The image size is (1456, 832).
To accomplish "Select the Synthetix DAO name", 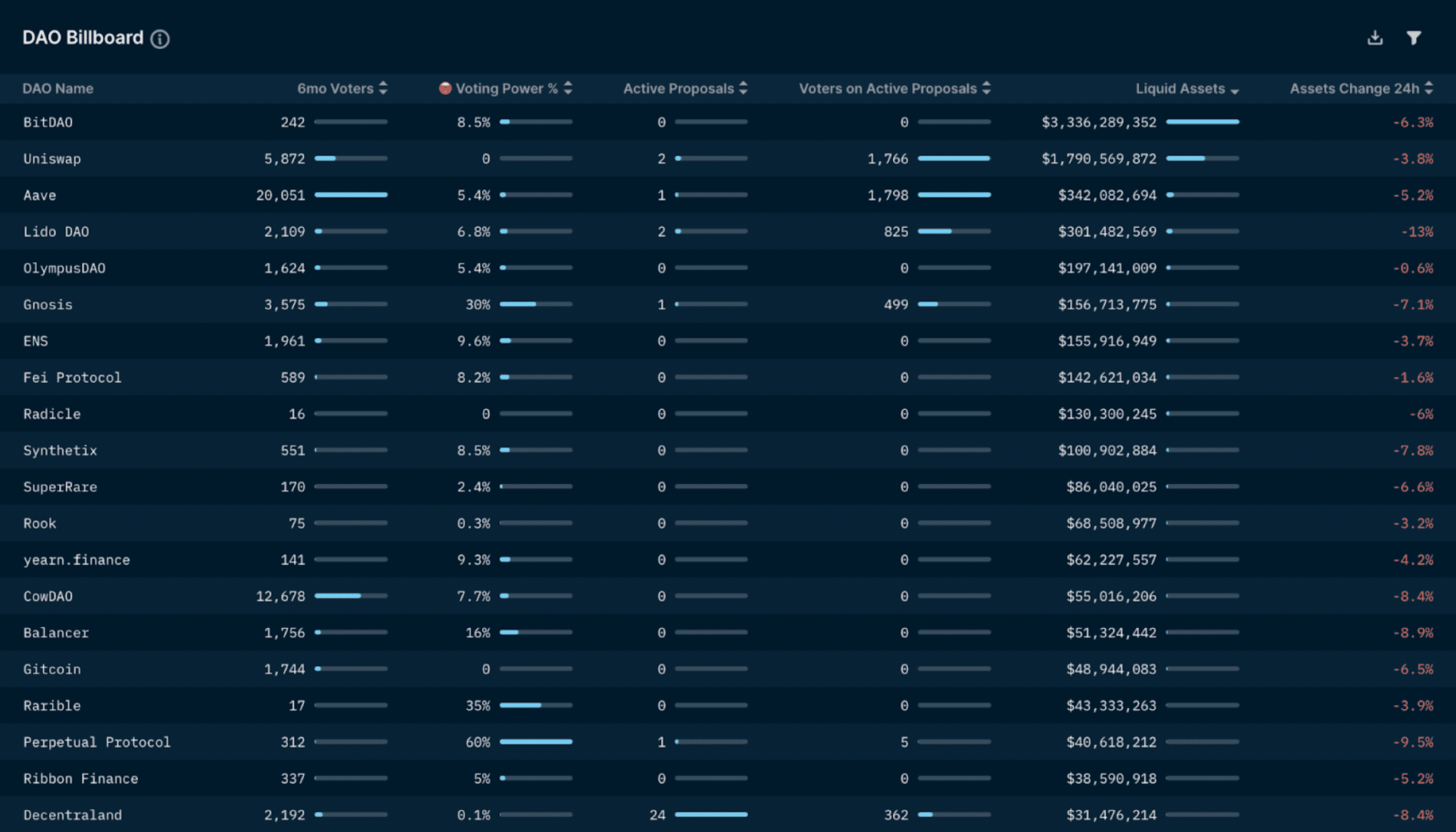I will [x=60, y=450].
